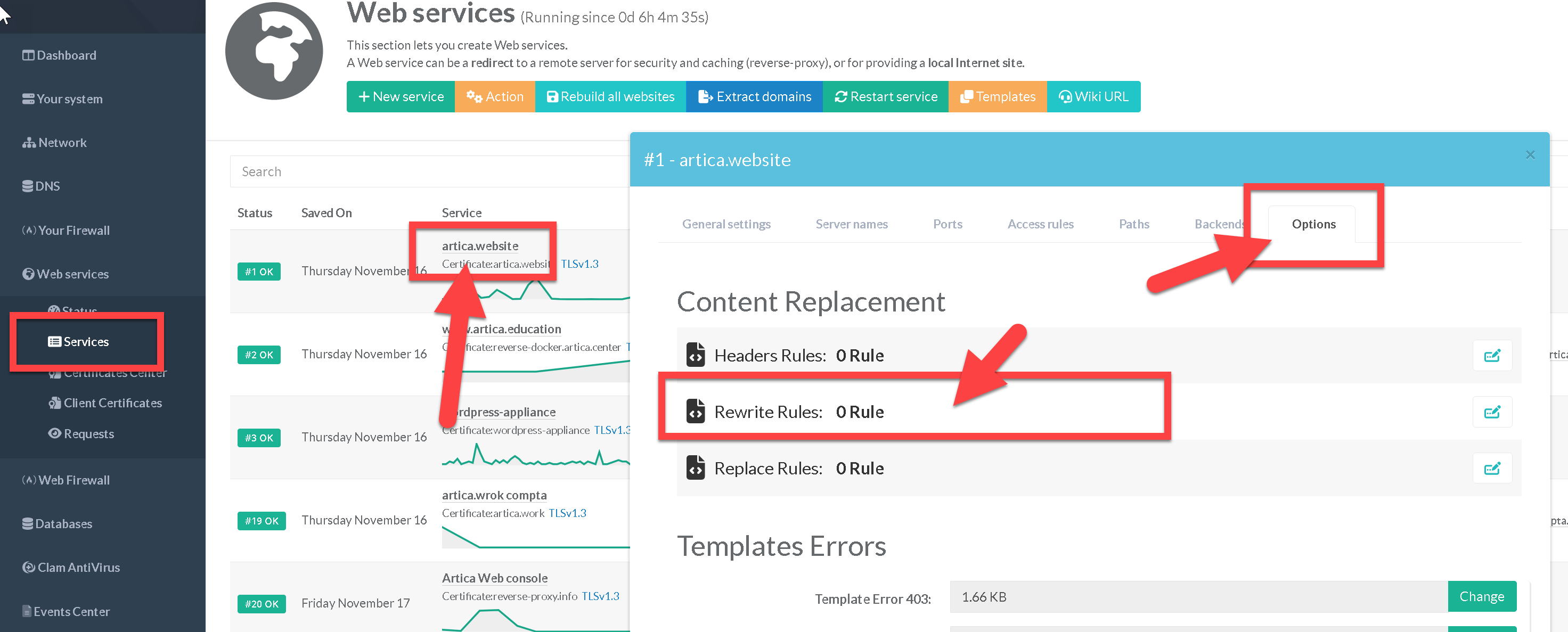Click the Replace Rules edit icon

(x=1491, y=469)
